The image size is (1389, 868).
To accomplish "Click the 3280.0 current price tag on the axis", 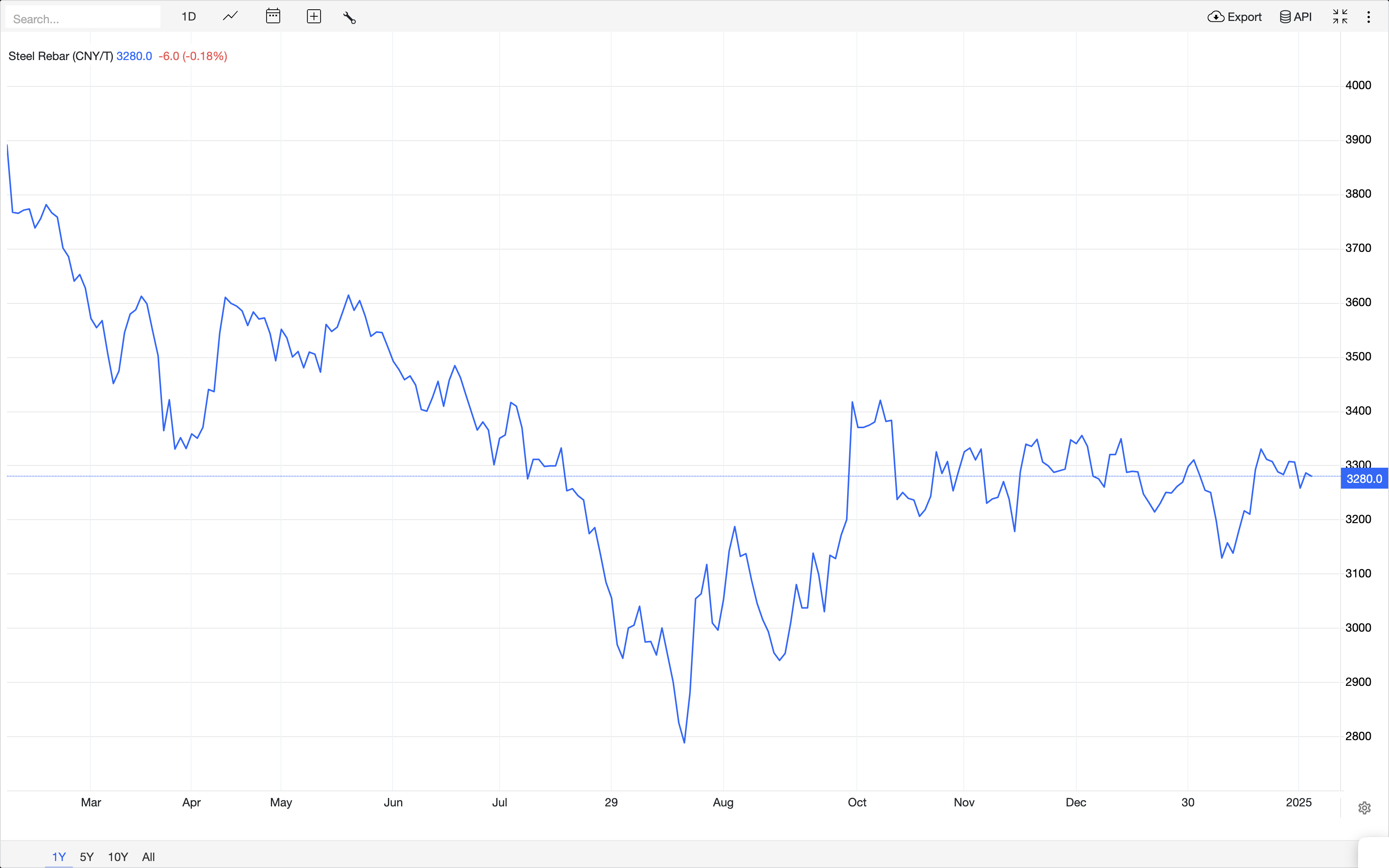I will 1364,479.
